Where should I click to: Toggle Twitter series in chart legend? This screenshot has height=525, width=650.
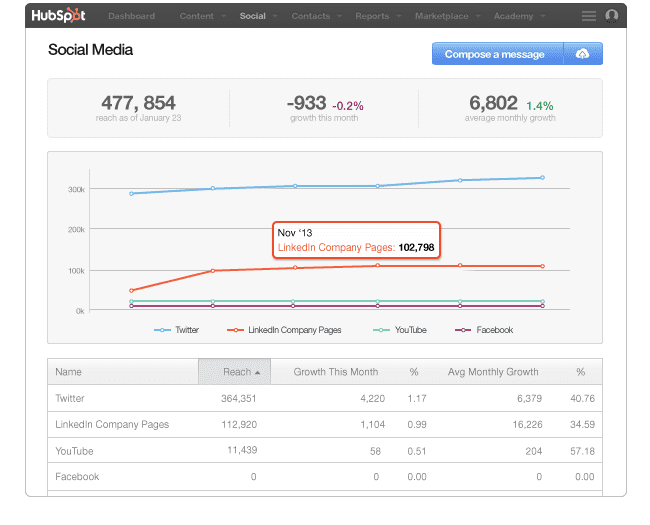click(x=177, y=330)
